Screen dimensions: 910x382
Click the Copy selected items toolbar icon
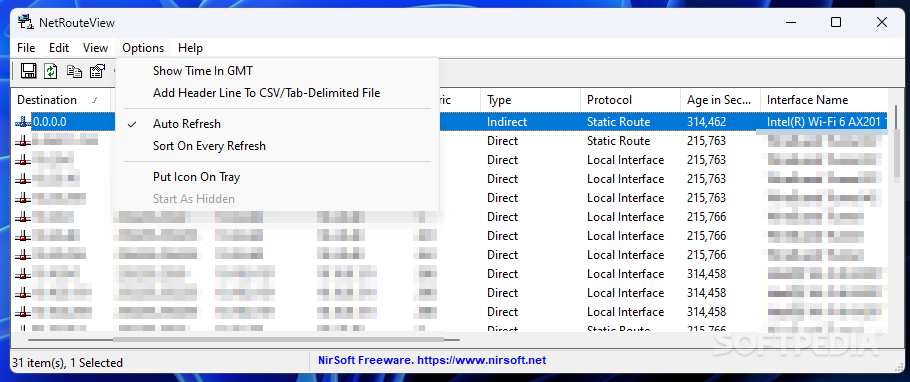(74, 71)
